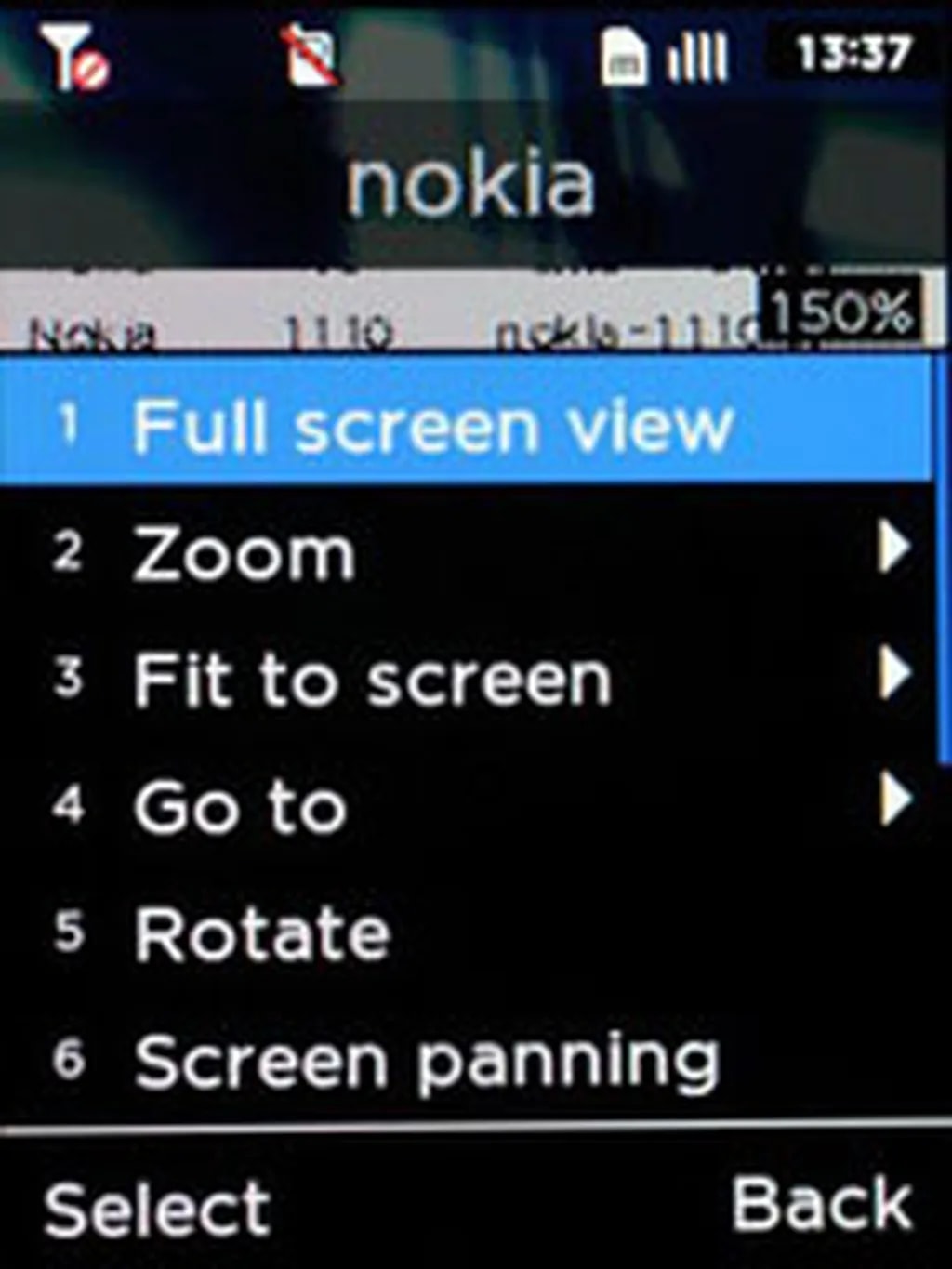
Task: Select the Rotate option
Action: pyautogui.click(x=465, y=932)
